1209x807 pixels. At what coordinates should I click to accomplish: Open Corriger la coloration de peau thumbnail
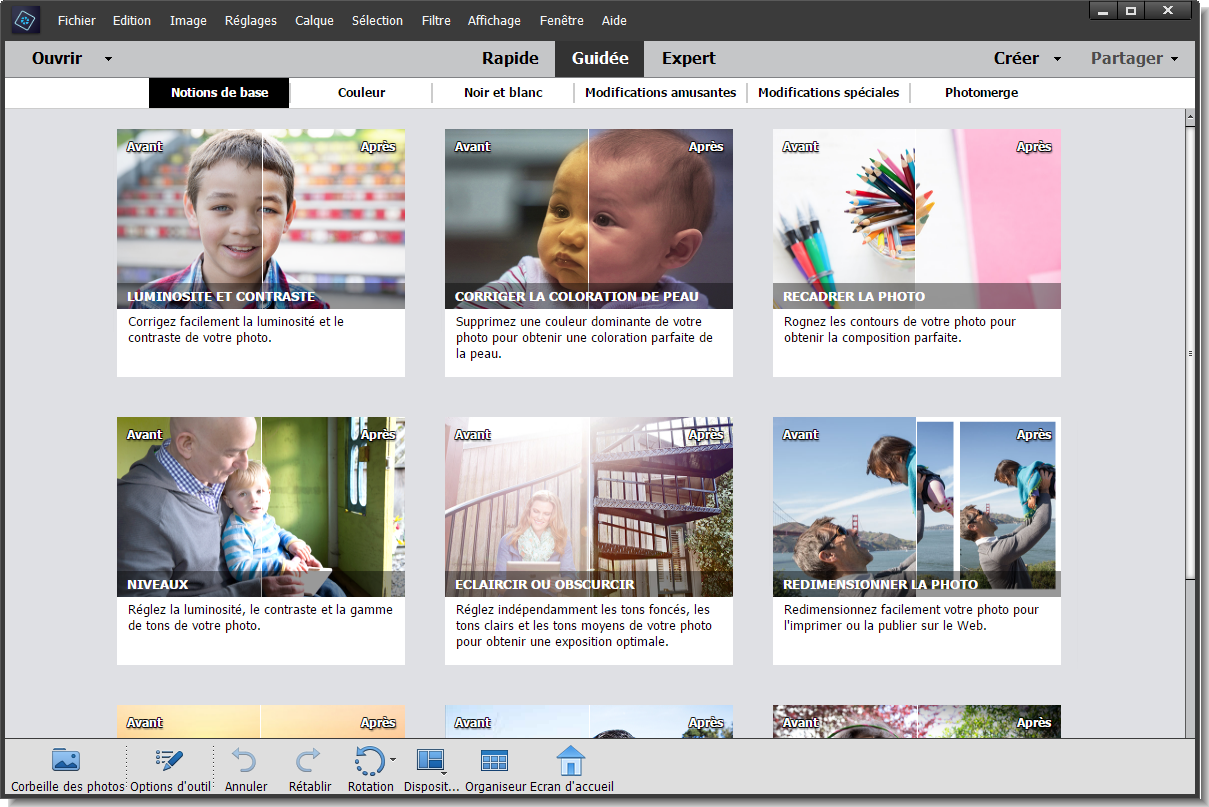pos(589,219)
